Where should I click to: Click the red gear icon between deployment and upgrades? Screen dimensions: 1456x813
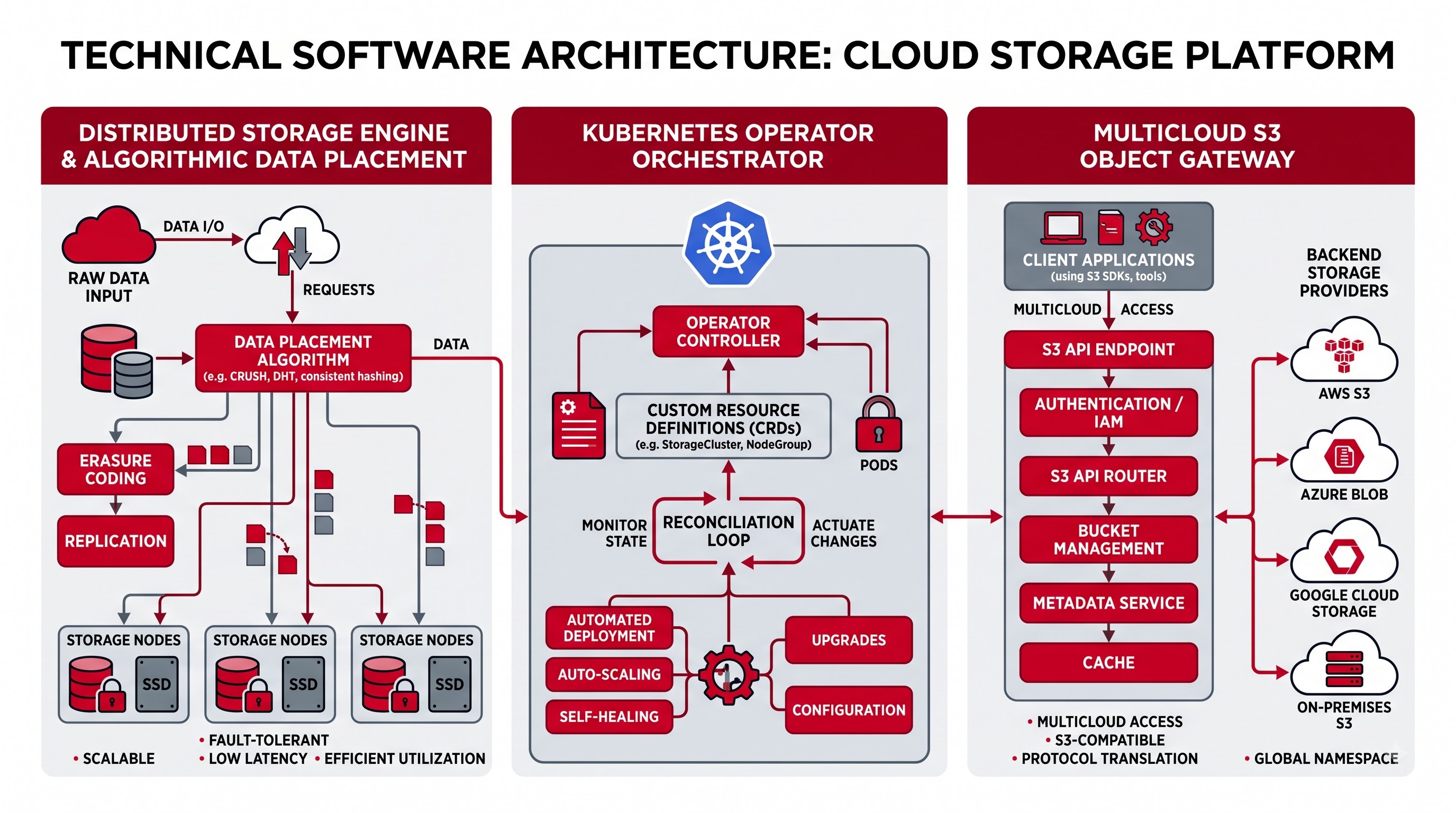729,674
